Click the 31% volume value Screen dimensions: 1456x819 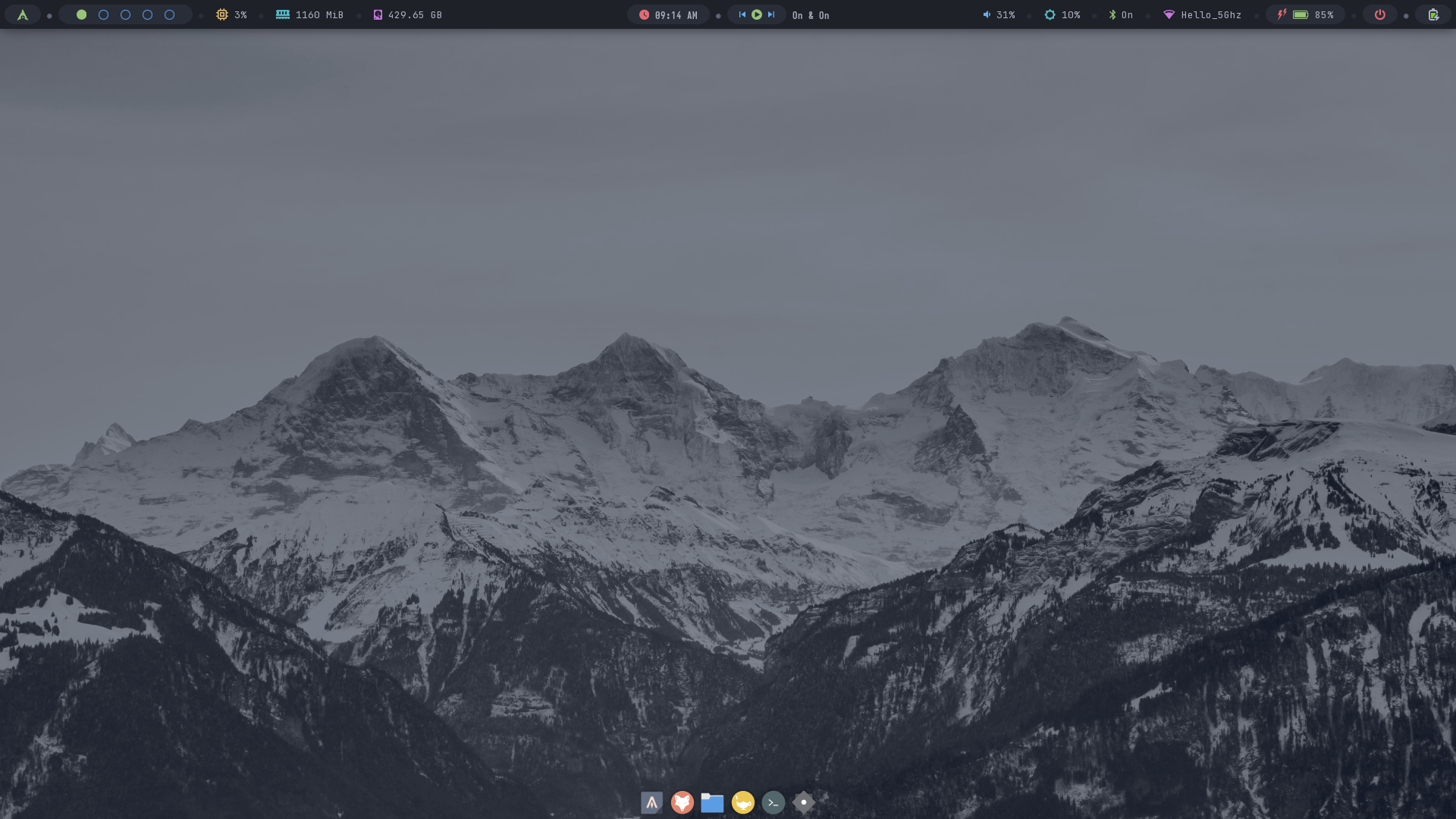[x=1006, y=15]
